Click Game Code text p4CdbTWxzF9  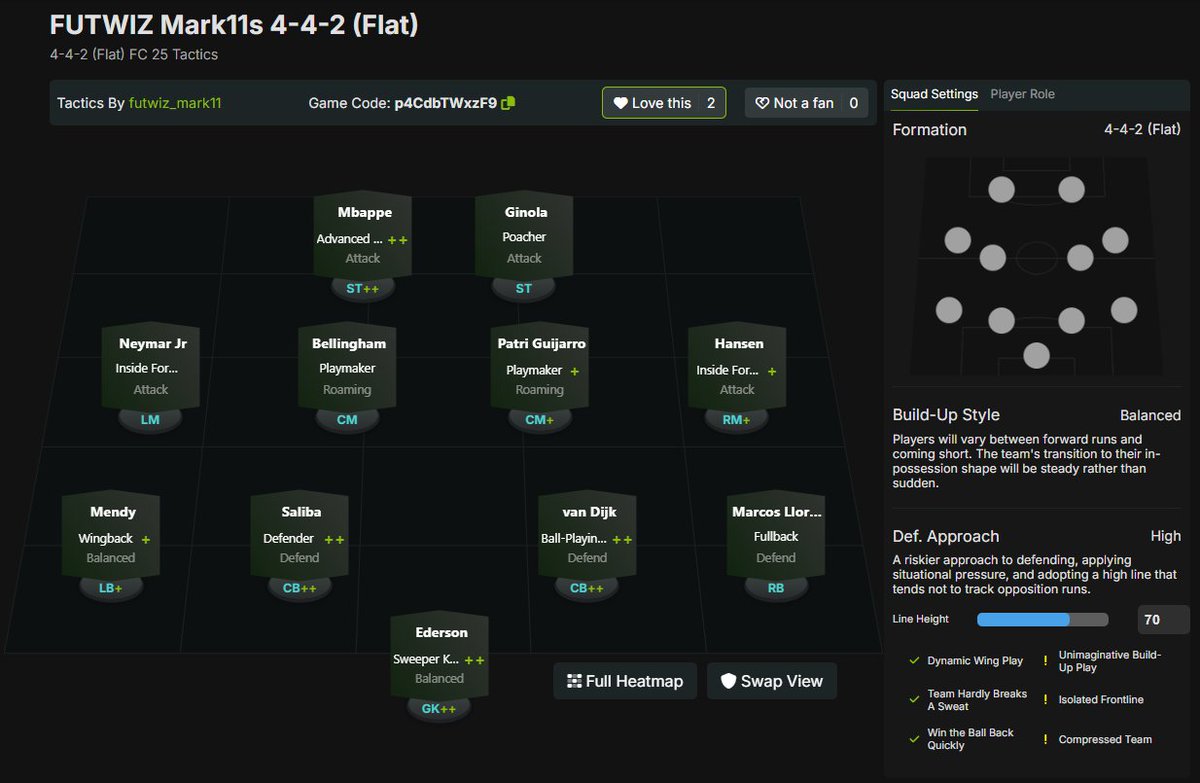pyautogui.click(x=445, y=103)
